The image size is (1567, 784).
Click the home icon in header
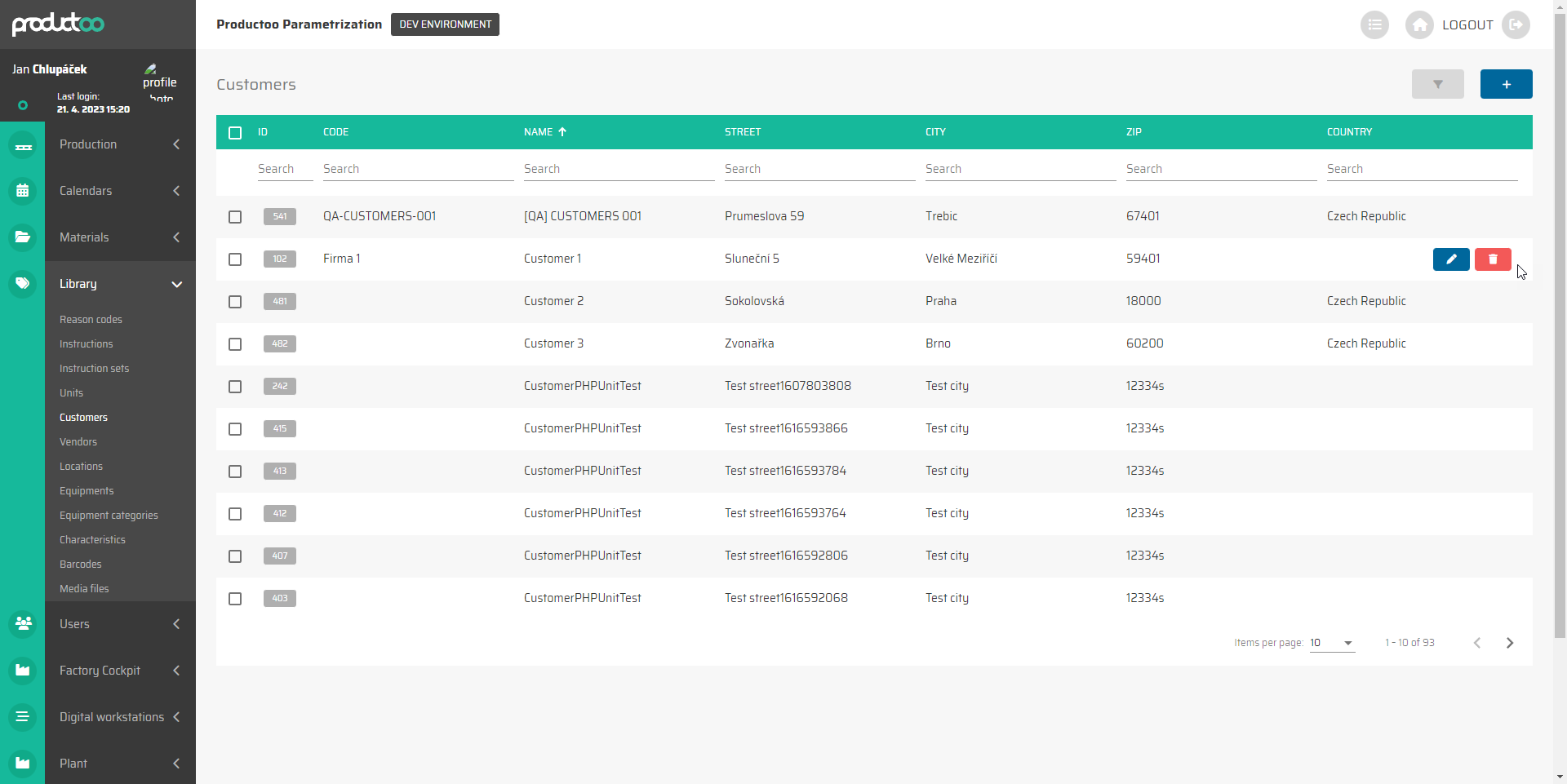(1419, 25)
